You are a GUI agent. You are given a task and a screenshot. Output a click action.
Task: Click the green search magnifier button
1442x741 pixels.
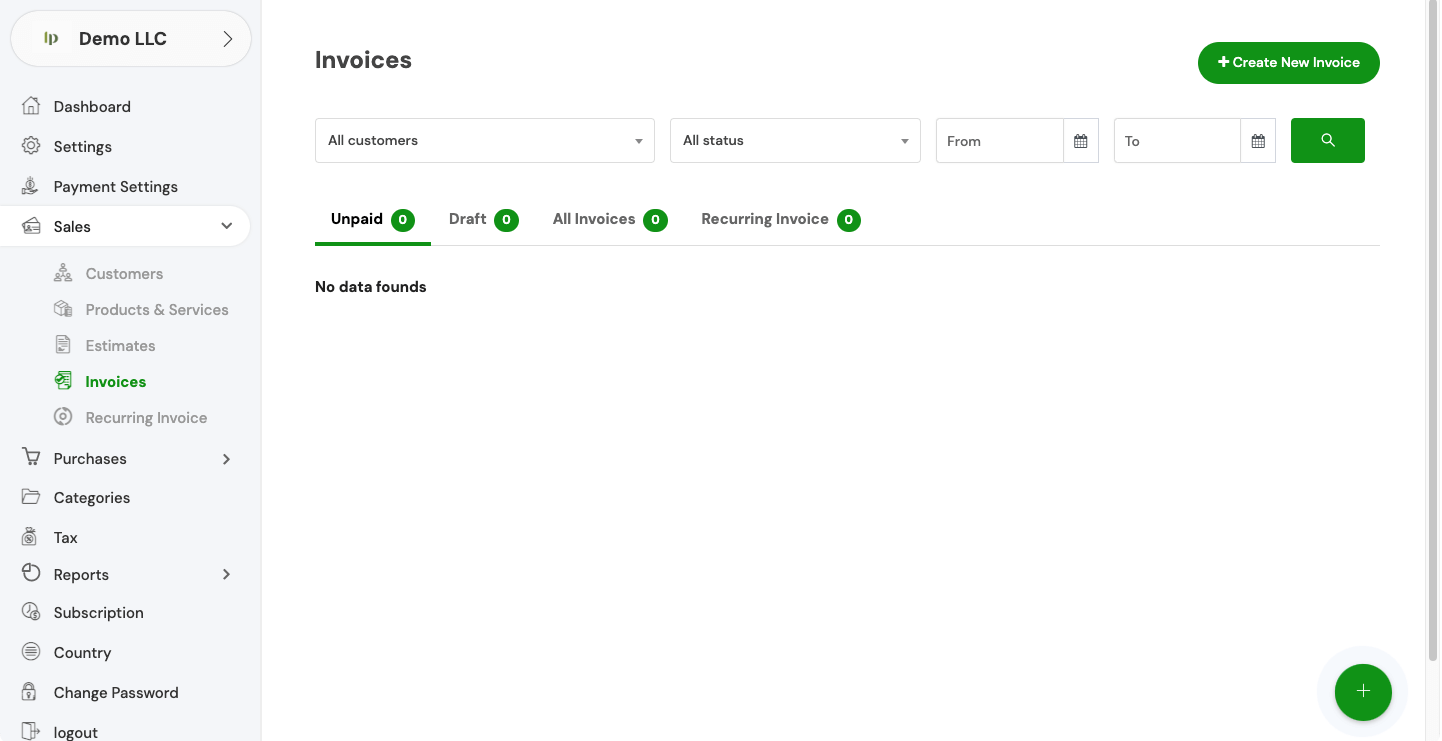pyautogui.click(x=1327, y=141)
